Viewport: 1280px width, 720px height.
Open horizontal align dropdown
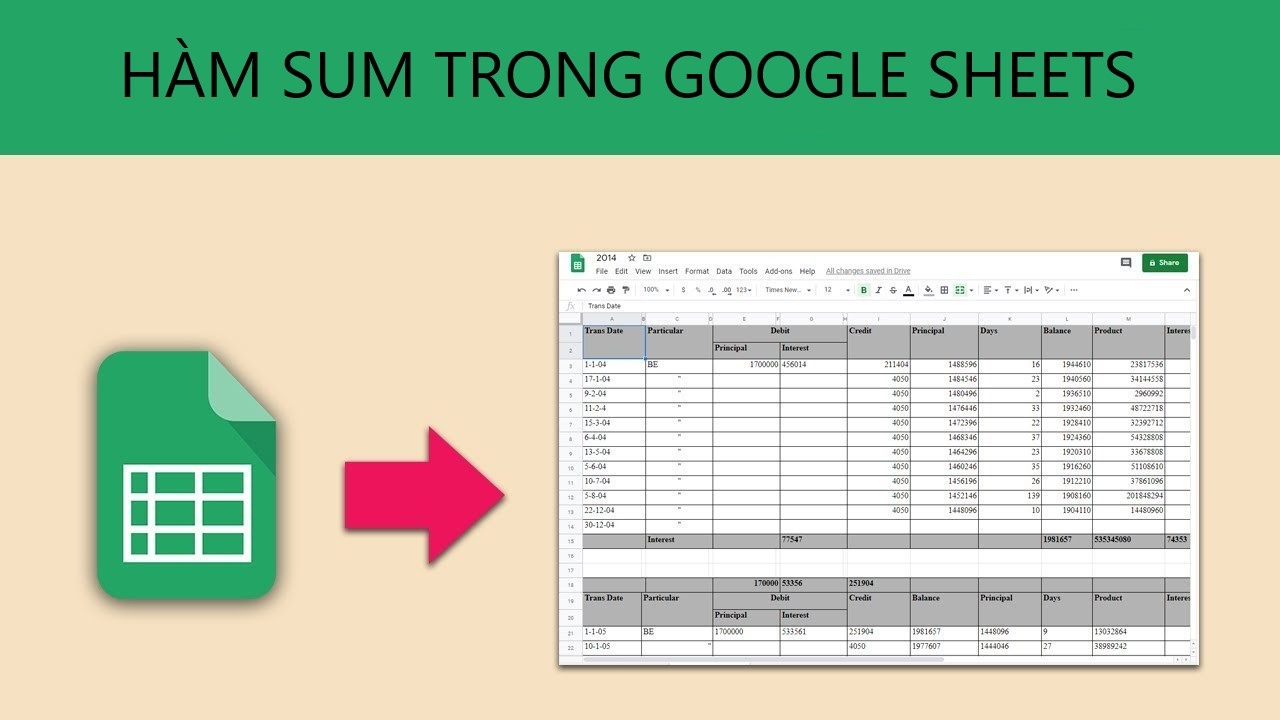(x=990, y=290)
